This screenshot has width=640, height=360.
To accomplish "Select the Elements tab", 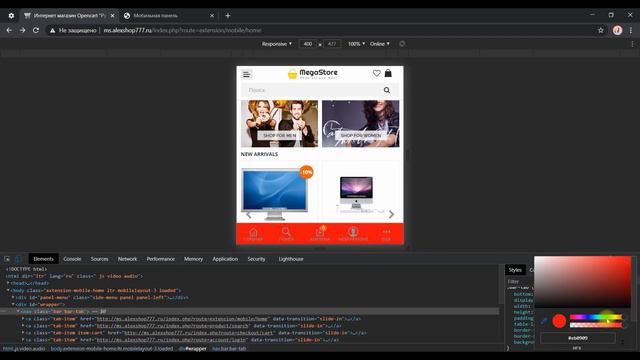I will coord(43,259).
